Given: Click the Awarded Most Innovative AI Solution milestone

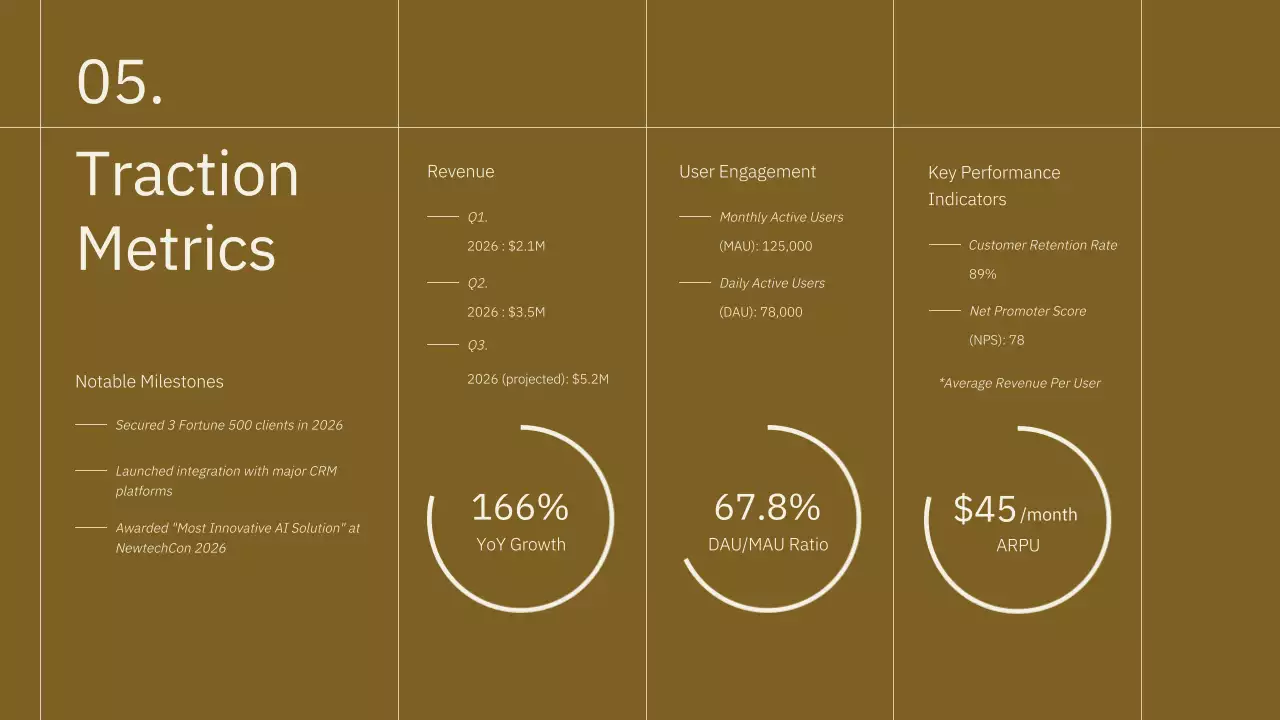Looking at the screenshot, I should pos(237,537).
